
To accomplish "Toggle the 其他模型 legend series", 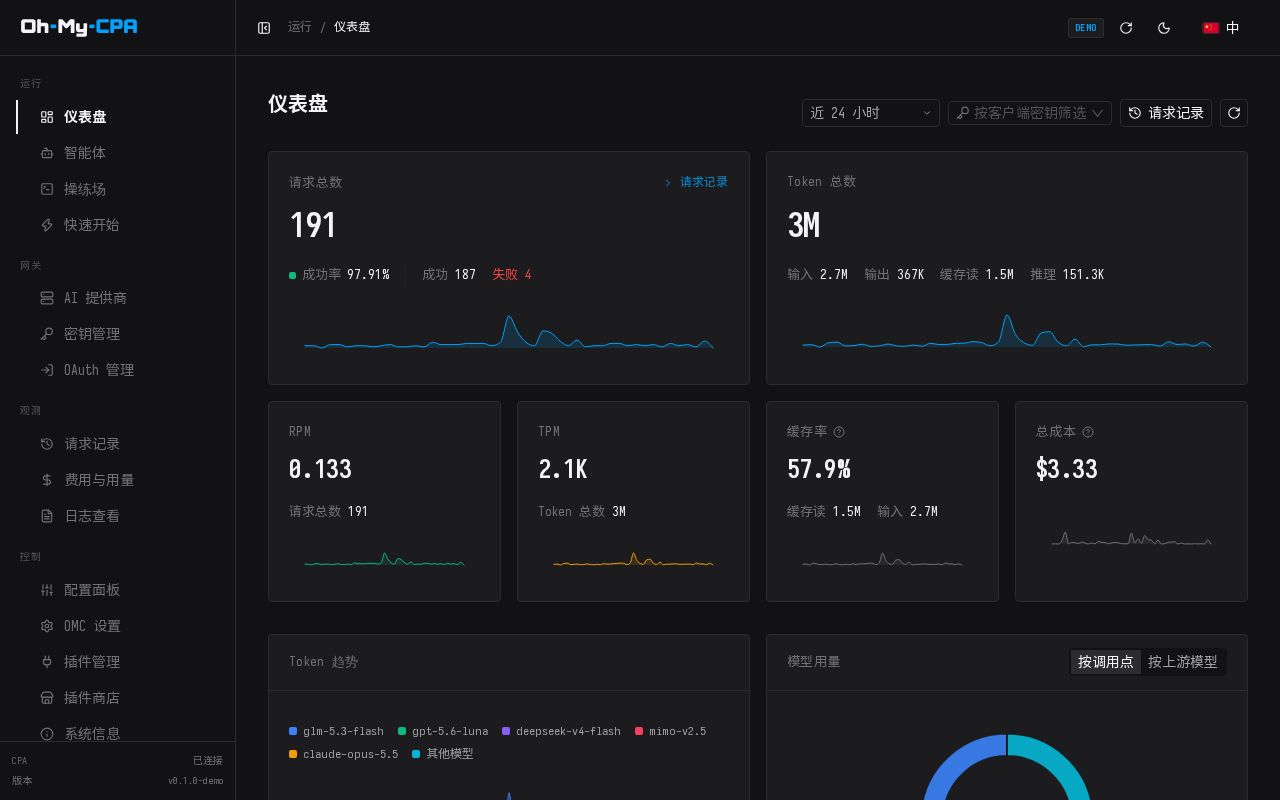I will (x=442, y=754).
